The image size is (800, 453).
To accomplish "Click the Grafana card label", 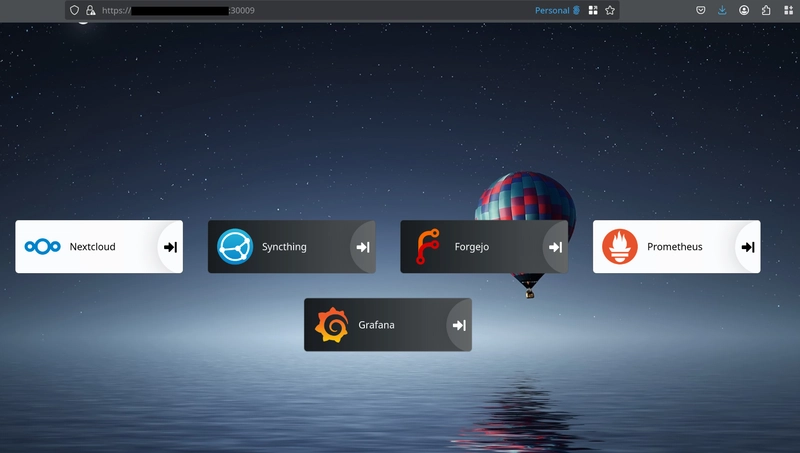I will point(376,325).
